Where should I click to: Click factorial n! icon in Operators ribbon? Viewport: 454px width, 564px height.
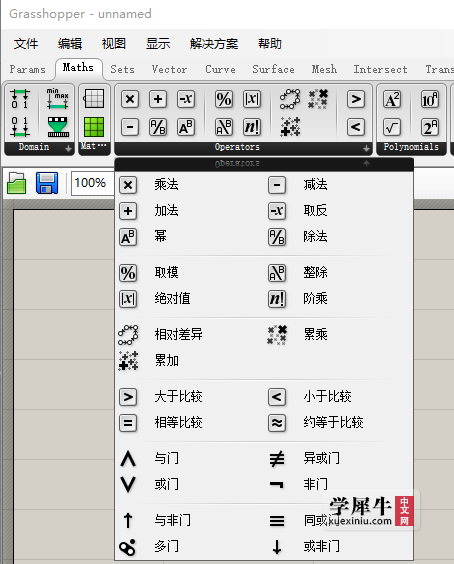click(252, 127)
